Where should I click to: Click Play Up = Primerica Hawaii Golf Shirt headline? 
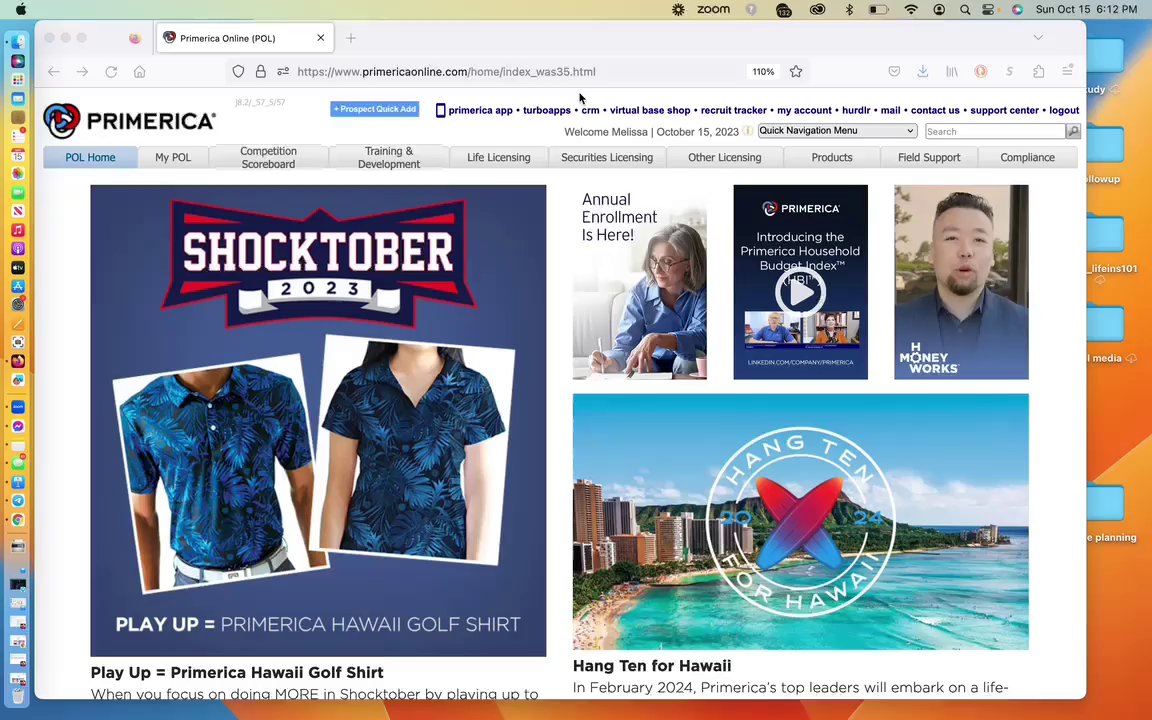(237, 672)
